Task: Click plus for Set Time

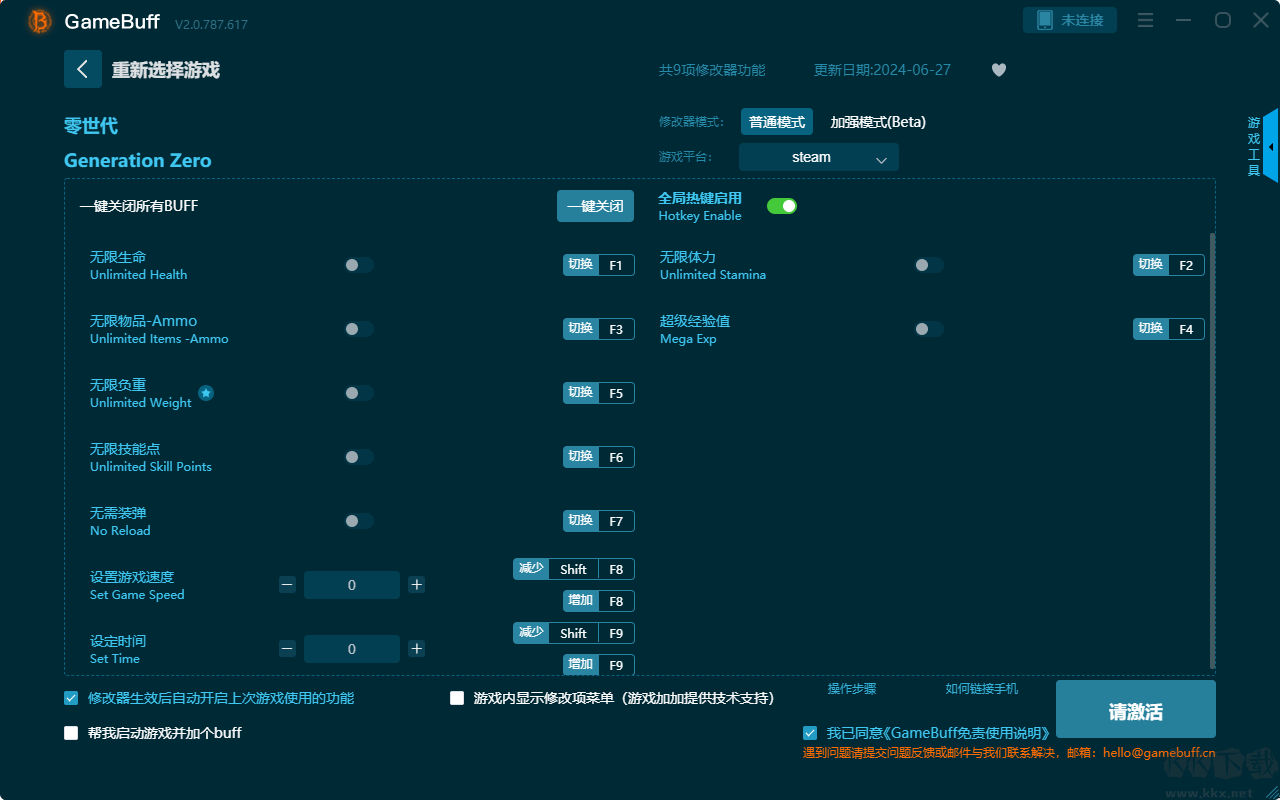Action: tap(417, 649)
